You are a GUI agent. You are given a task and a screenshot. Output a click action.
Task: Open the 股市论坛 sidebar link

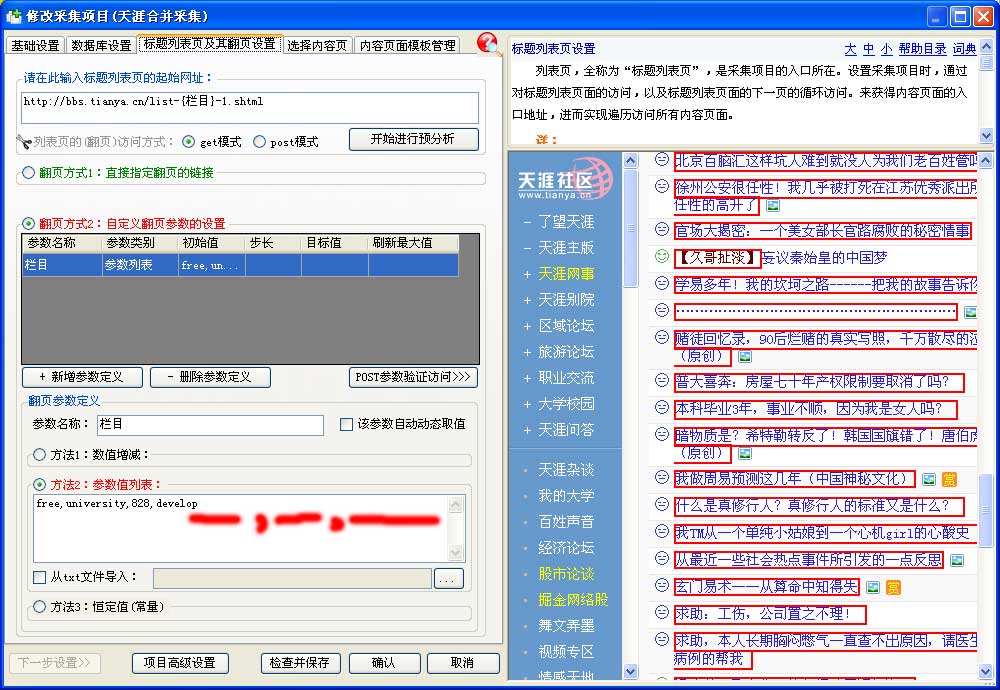[x=566, y=573]
